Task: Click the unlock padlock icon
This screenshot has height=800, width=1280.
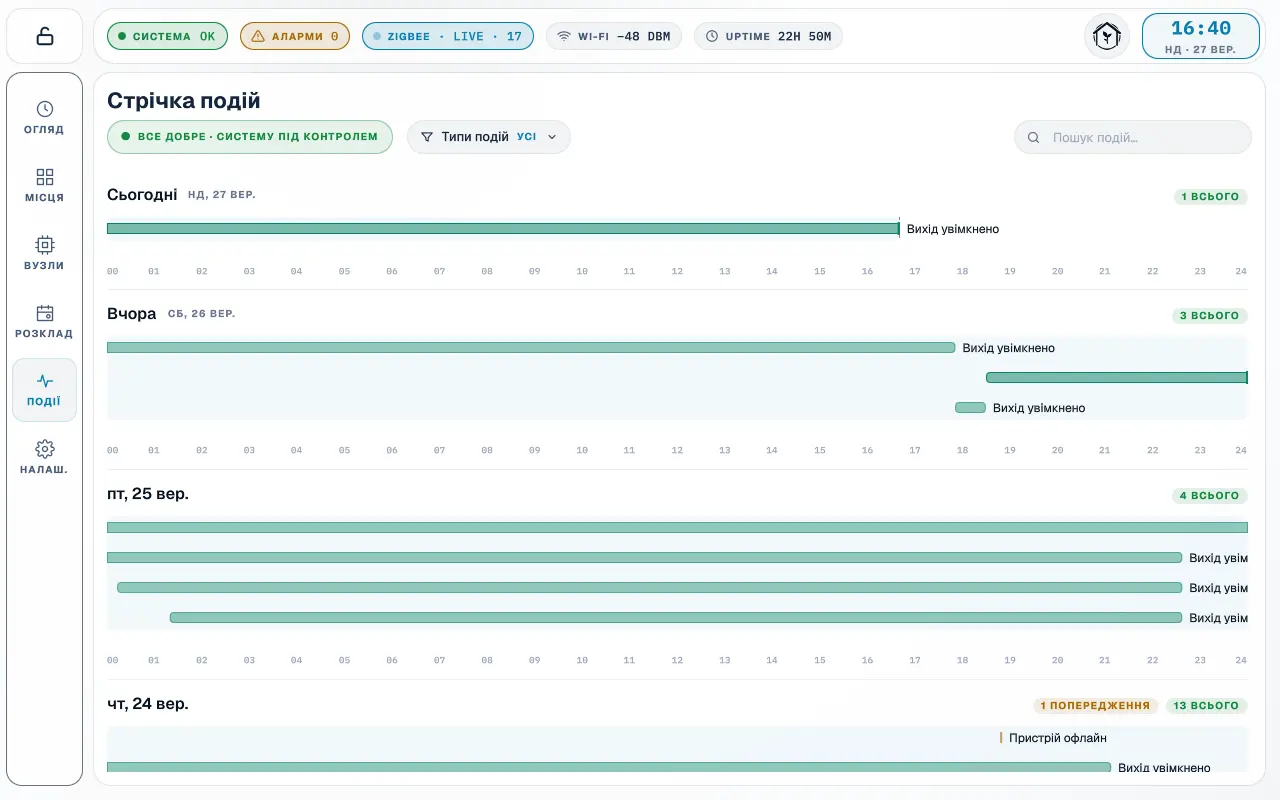Action: [x=44, y=36]
